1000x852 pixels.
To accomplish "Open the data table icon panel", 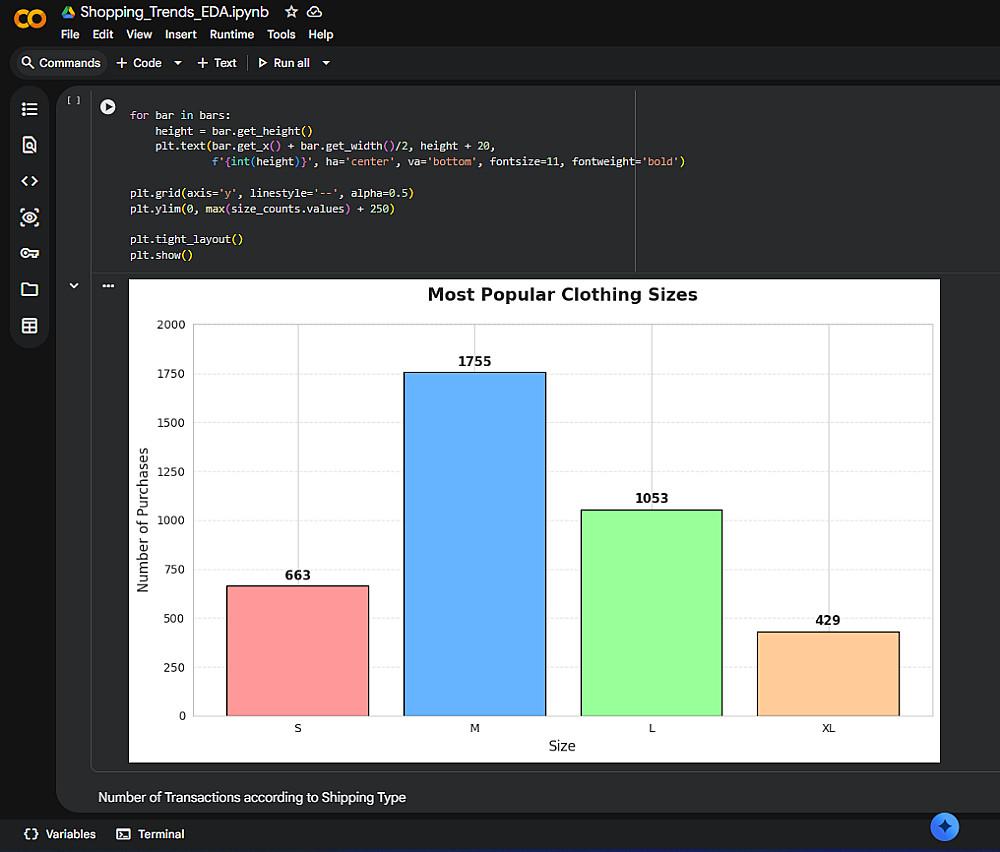I will point(29,326).
